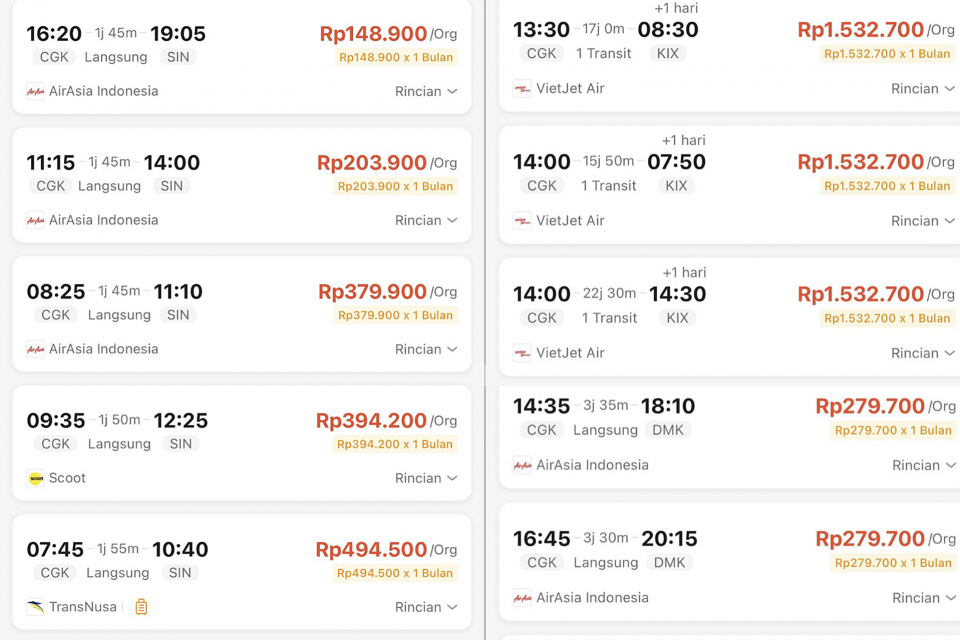Click the AirAsia logo on the 14:35 DMK flight

pyautogui.click(x=522, y=465)
